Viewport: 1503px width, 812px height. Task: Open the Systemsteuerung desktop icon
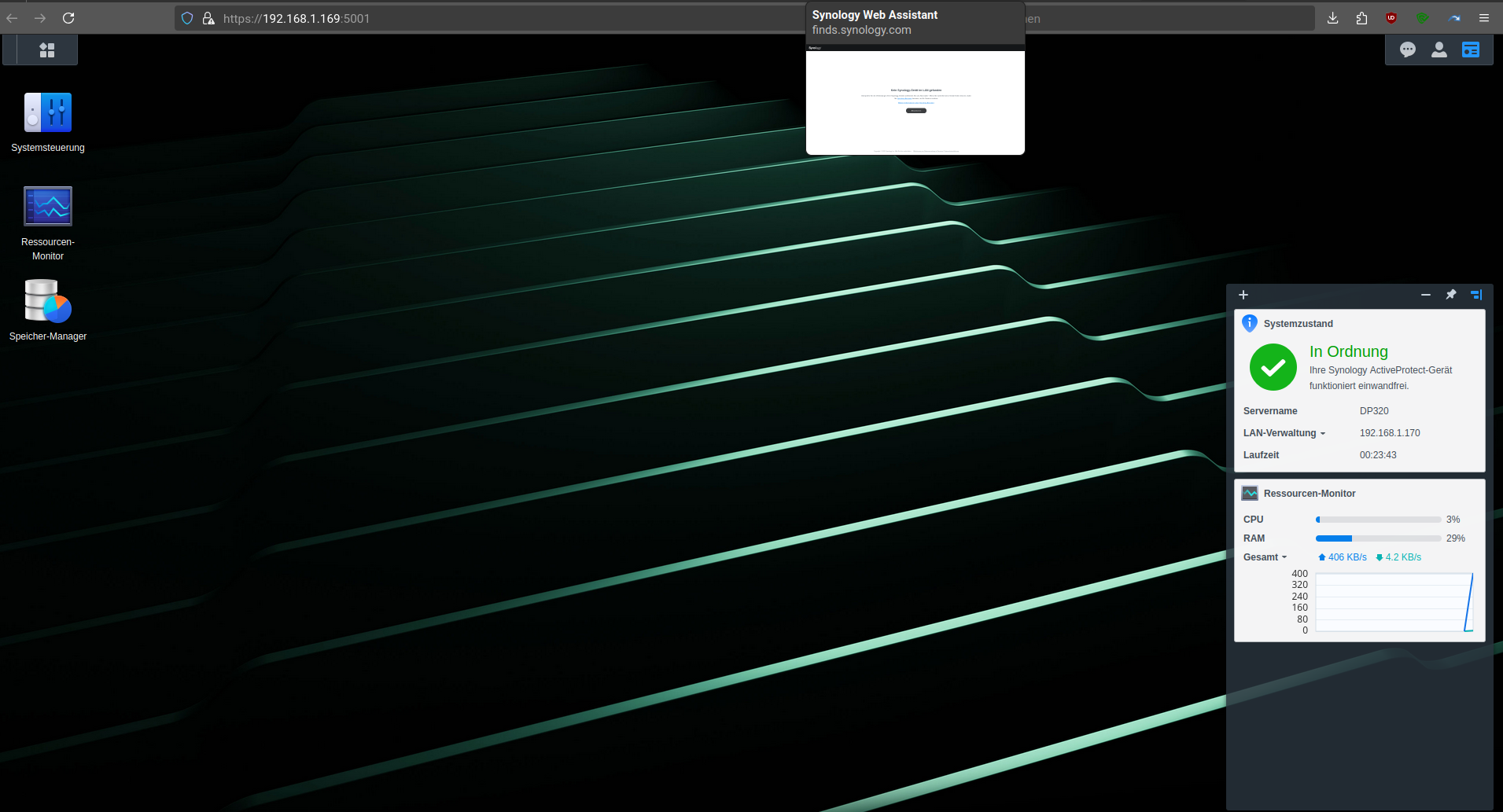pyautogui.click(x=48, y=114)
